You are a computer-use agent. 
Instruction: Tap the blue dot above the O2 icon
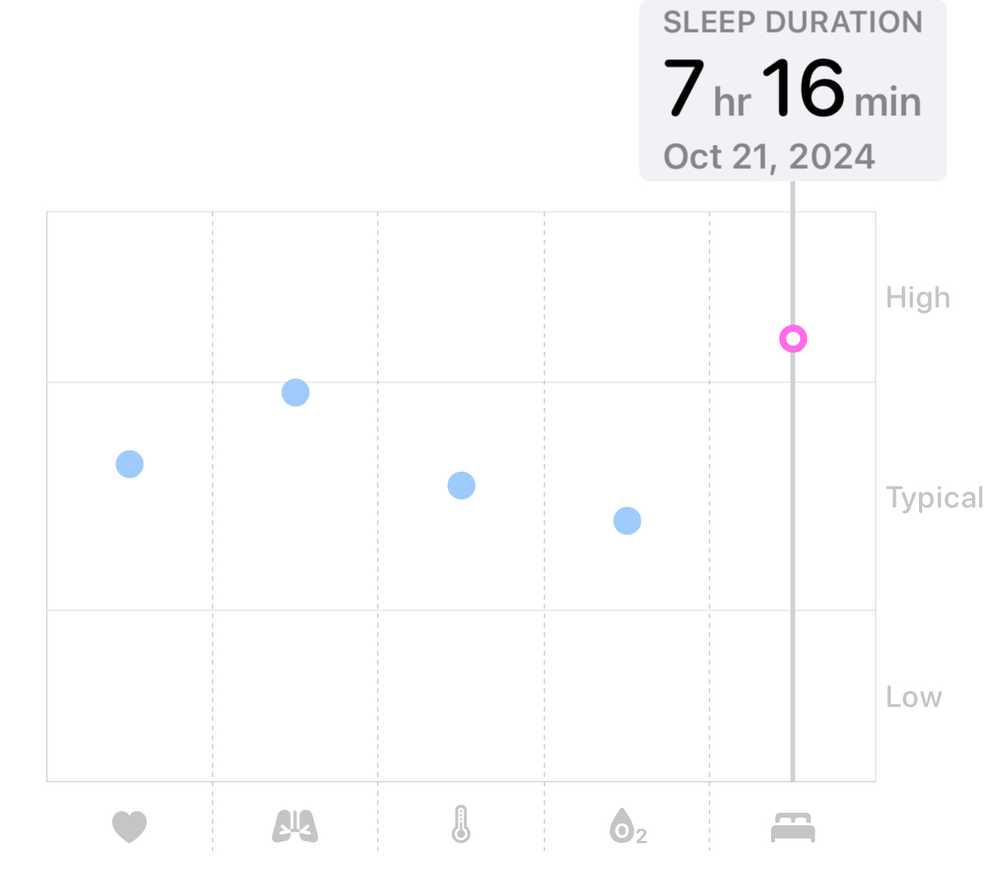coord(627,521)
